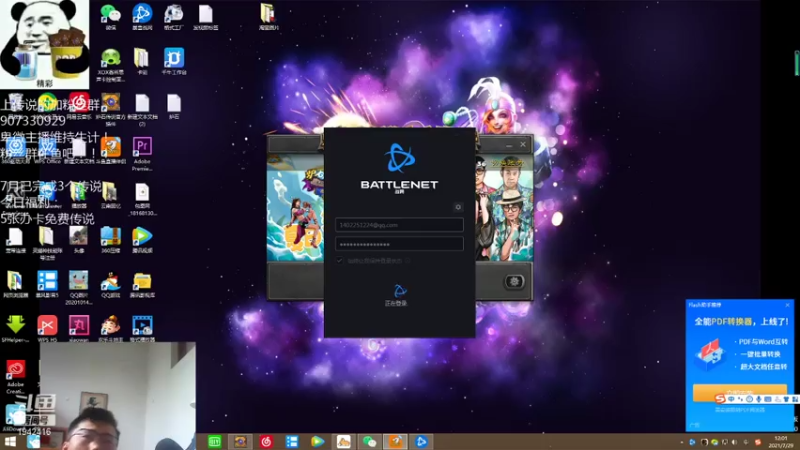This screenshot has height=450, width=800.
Task: Open the Adobe Premiere desktop shortcut
Action: pos(142,154)
